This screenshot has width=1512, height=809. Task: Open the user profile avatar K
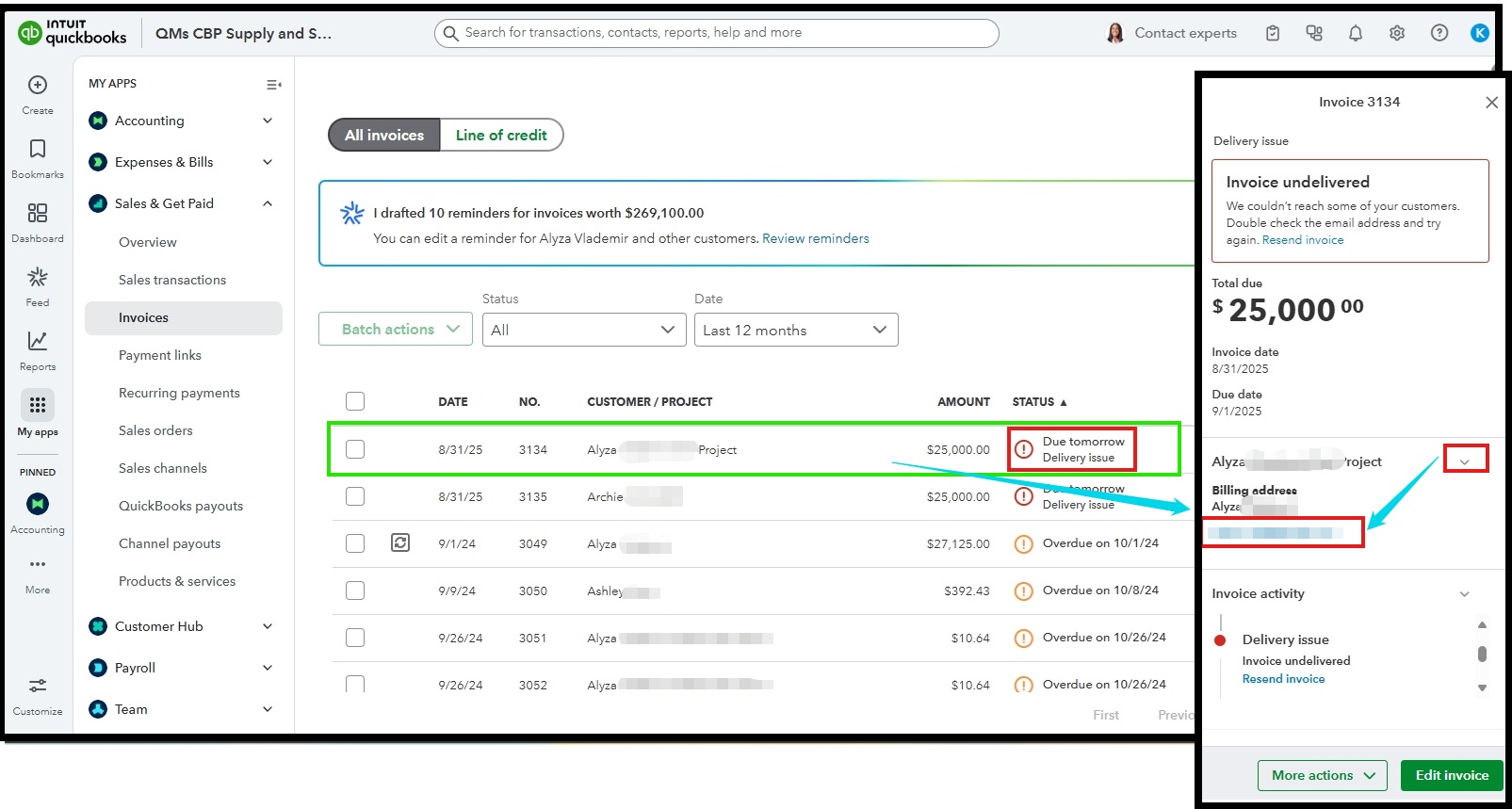(1480, 33)
